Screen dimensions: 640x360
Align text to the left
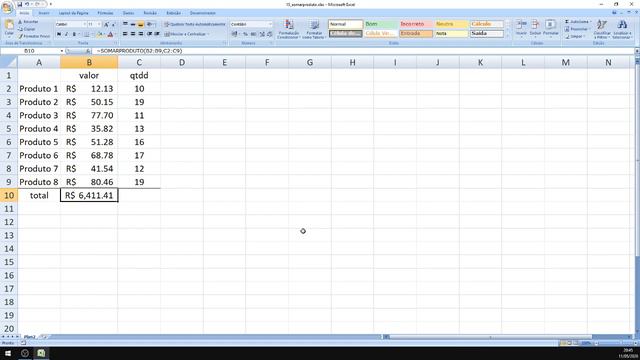click(x=125, y=34)
